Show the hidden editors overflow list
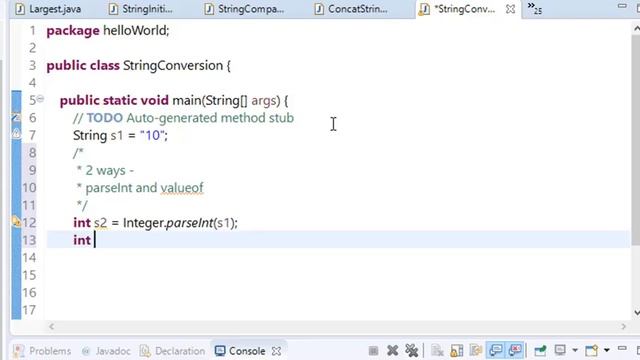This screenshot has width=640, height=360. [x=535, y=8]
